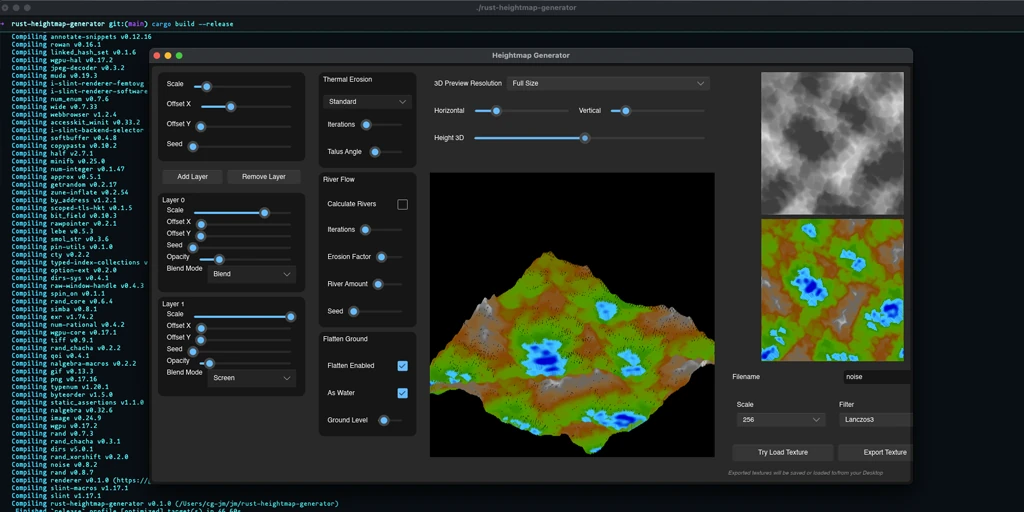Viewport: 1024px width, 512px height.
Task: Click the top Offset Y slider handle
Action: coord(201,127)
